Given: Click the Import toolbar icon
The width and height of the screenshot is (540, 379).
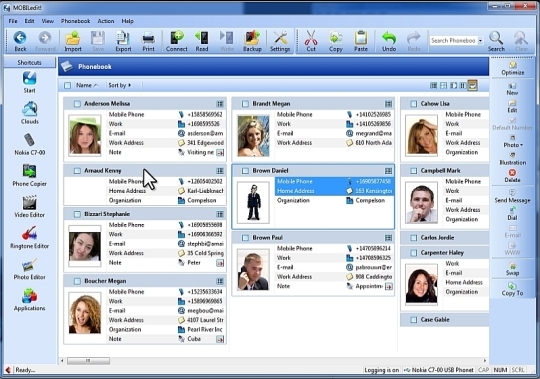Looking at the screenshot, I should (x=73, y=41).
